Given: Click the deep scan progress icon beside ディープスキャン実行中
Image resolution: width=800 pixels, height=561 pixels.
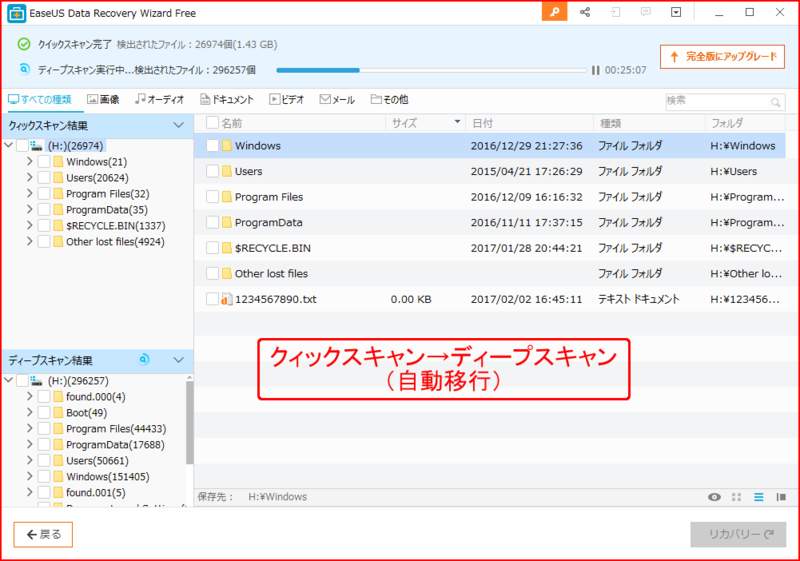Looking at the screenshot, I should coord(24,69).
